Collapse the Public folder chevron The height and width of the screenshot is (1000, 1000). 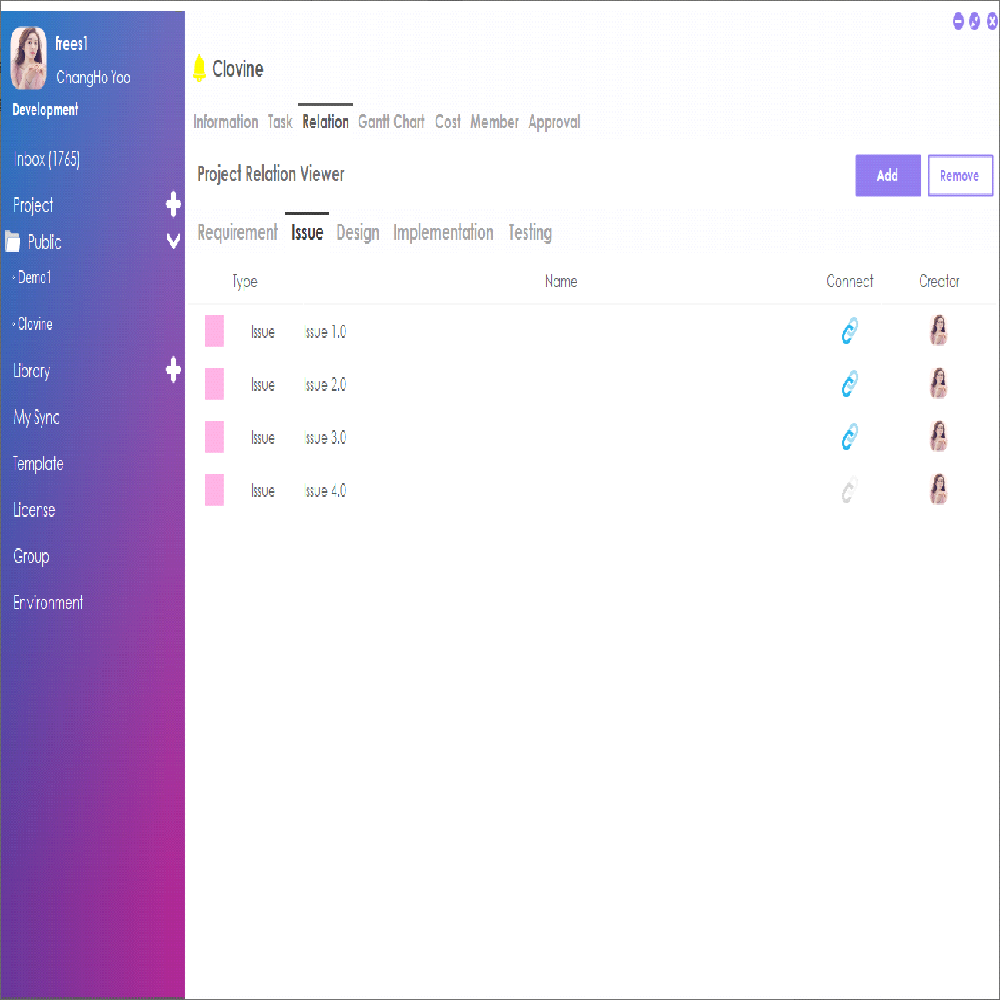[x=173, y=242]
